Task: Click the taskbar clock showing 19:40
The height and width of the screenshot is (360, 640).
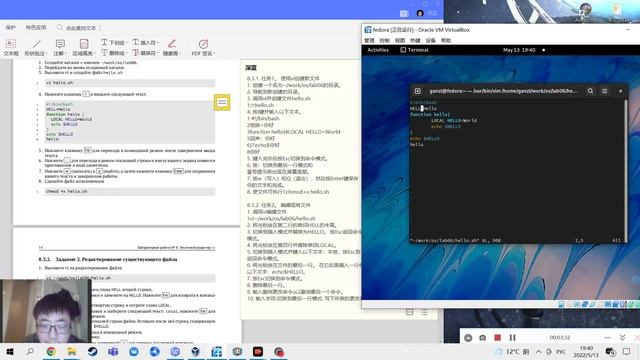Action: click(587, 351)
